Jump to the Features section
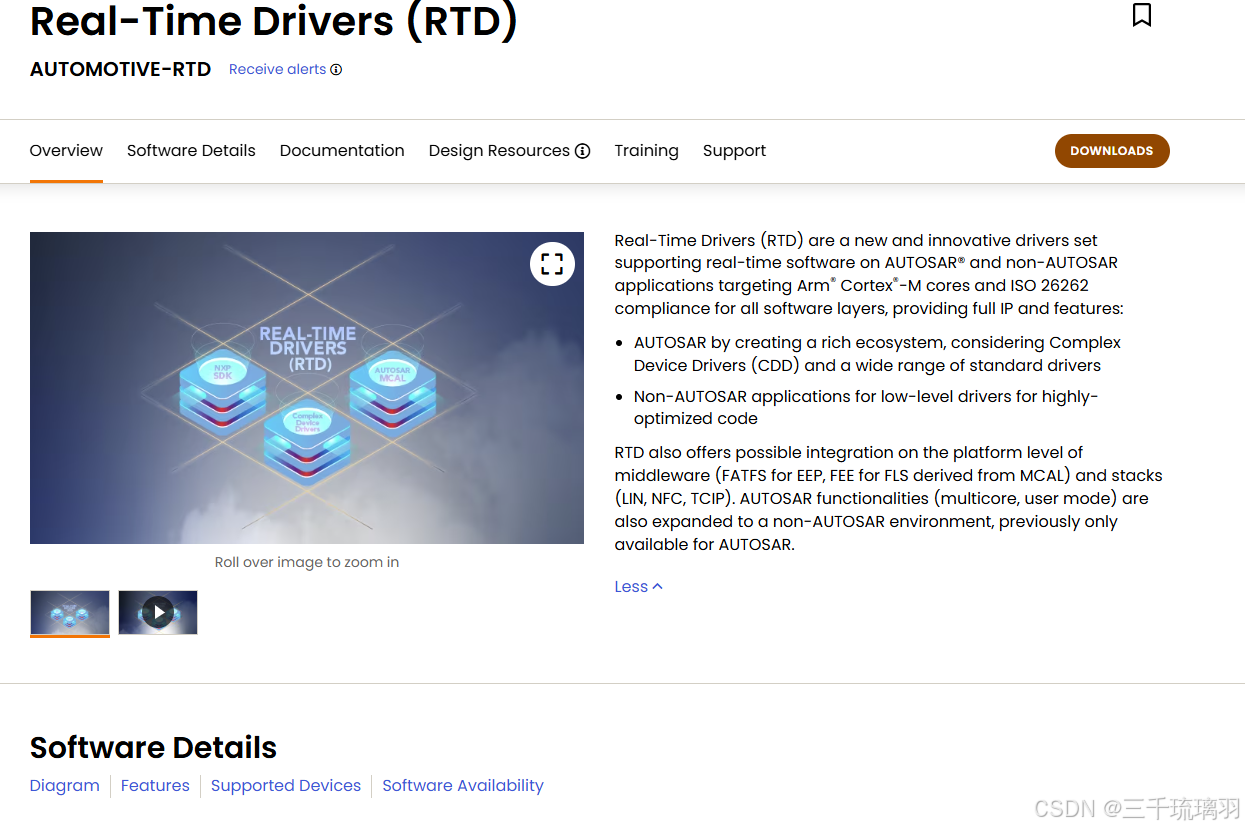This screenshot has height=828, width=1245. 155,786
